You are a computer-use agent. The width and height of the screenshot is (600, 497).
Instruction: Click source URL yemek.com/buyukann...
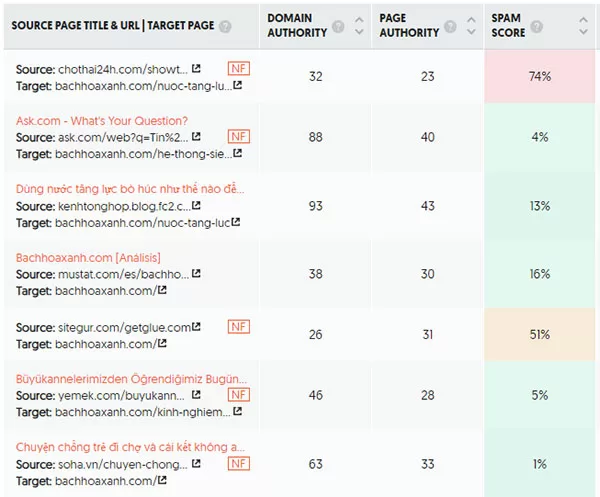(121, 395)
